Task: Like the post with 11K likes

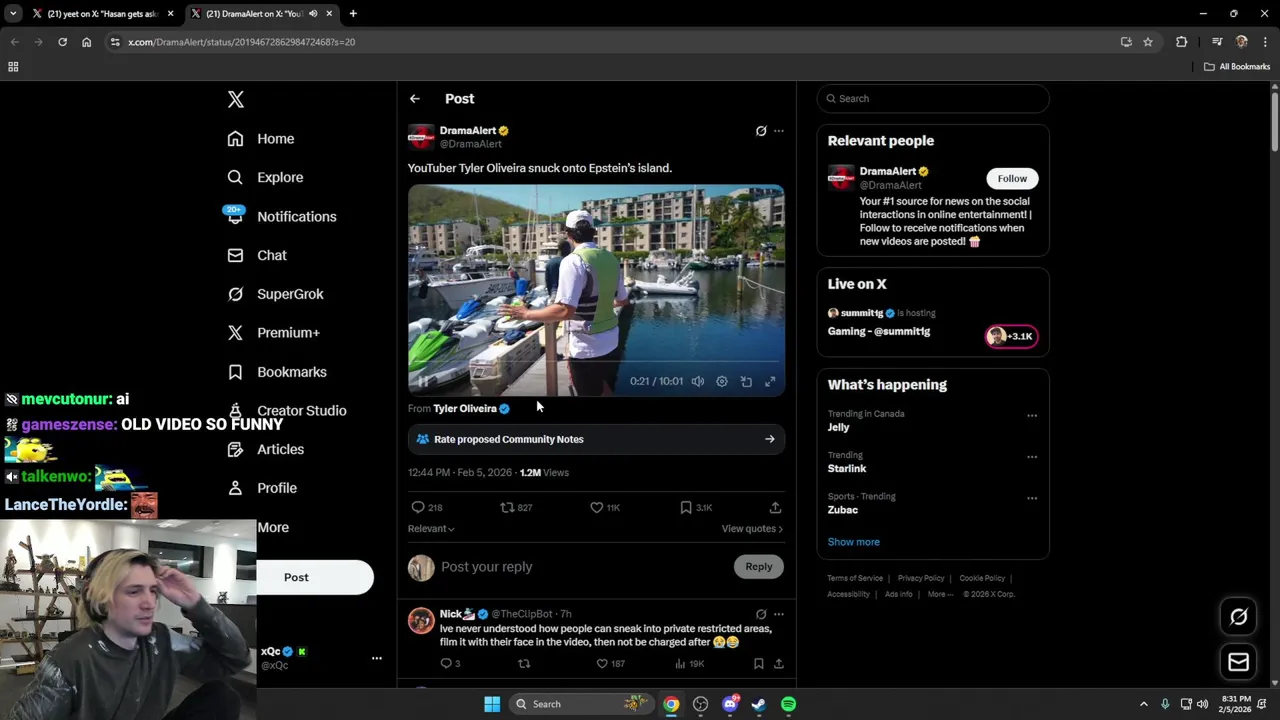Action: point(605,508)
